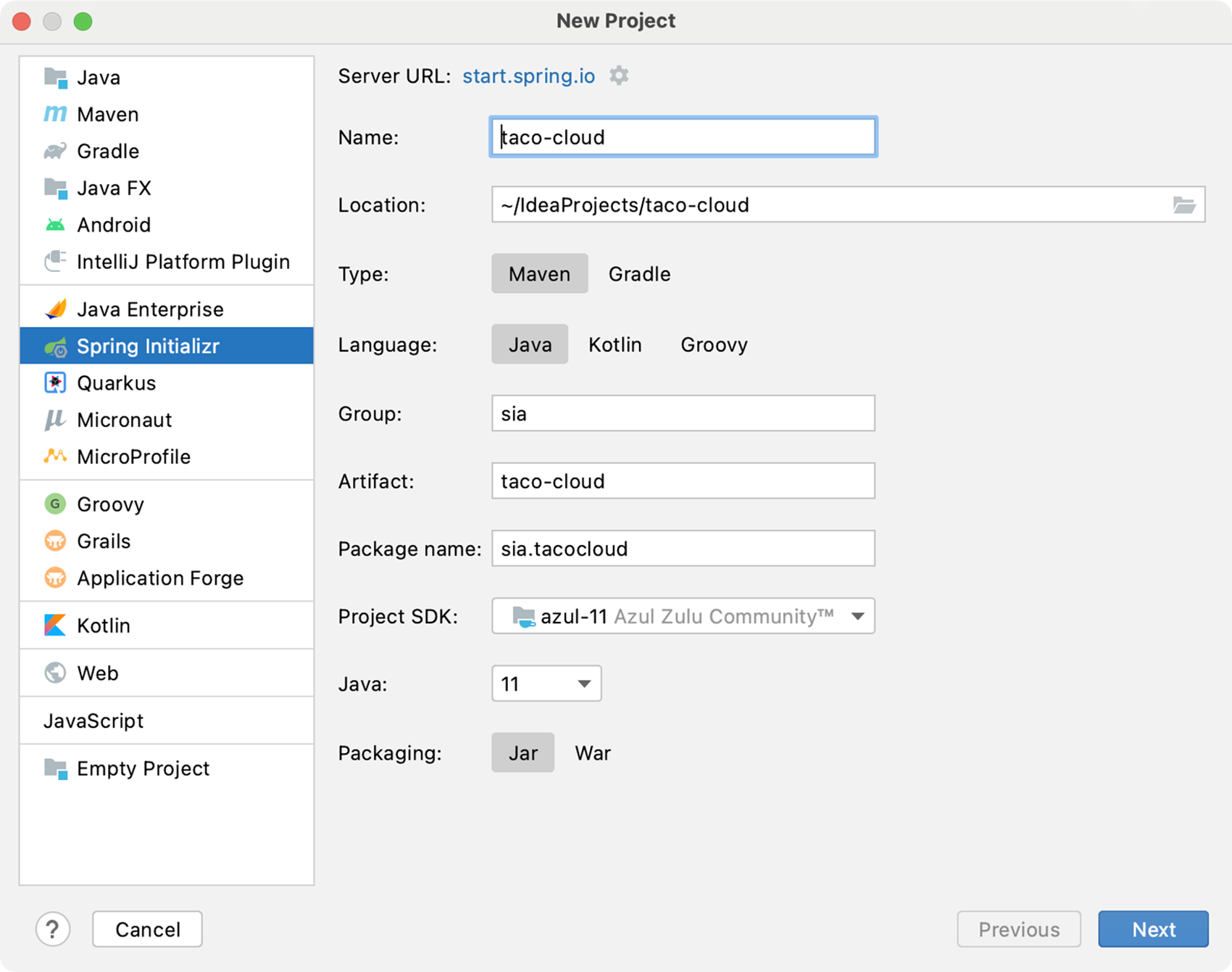Click the Application Forge icon
1232x972 pixels.
coord(56,578)
